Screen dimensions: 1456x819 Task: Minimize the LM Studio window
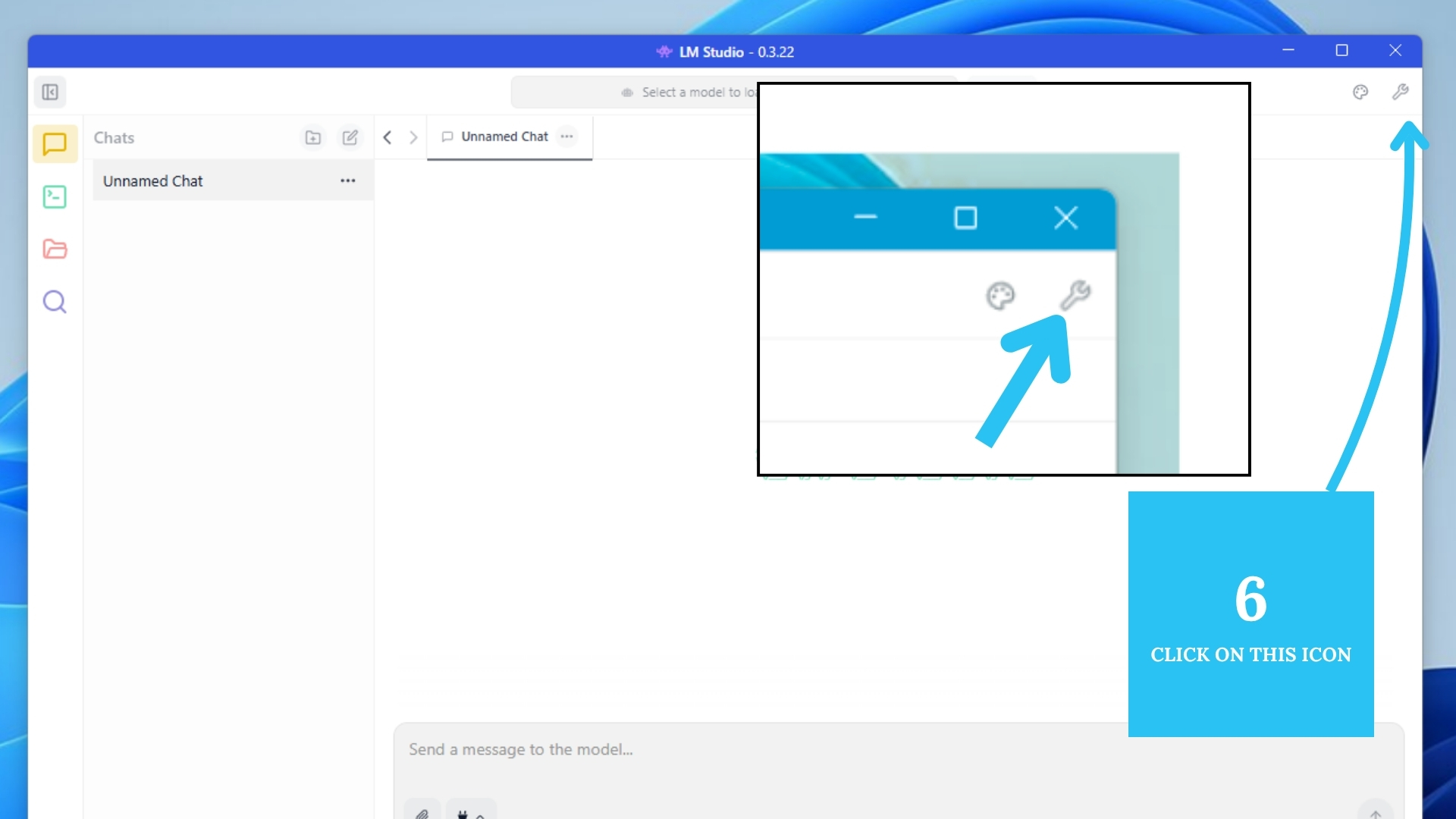coord(1288,51)
